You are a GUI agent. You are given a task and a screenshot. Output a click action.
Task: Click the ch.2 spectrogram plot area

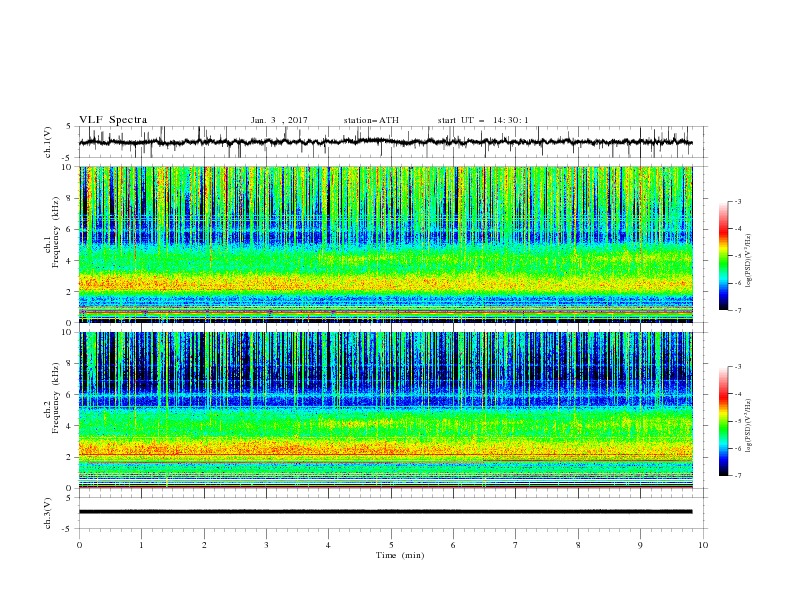pyautogui.click(x=386, y=410)
